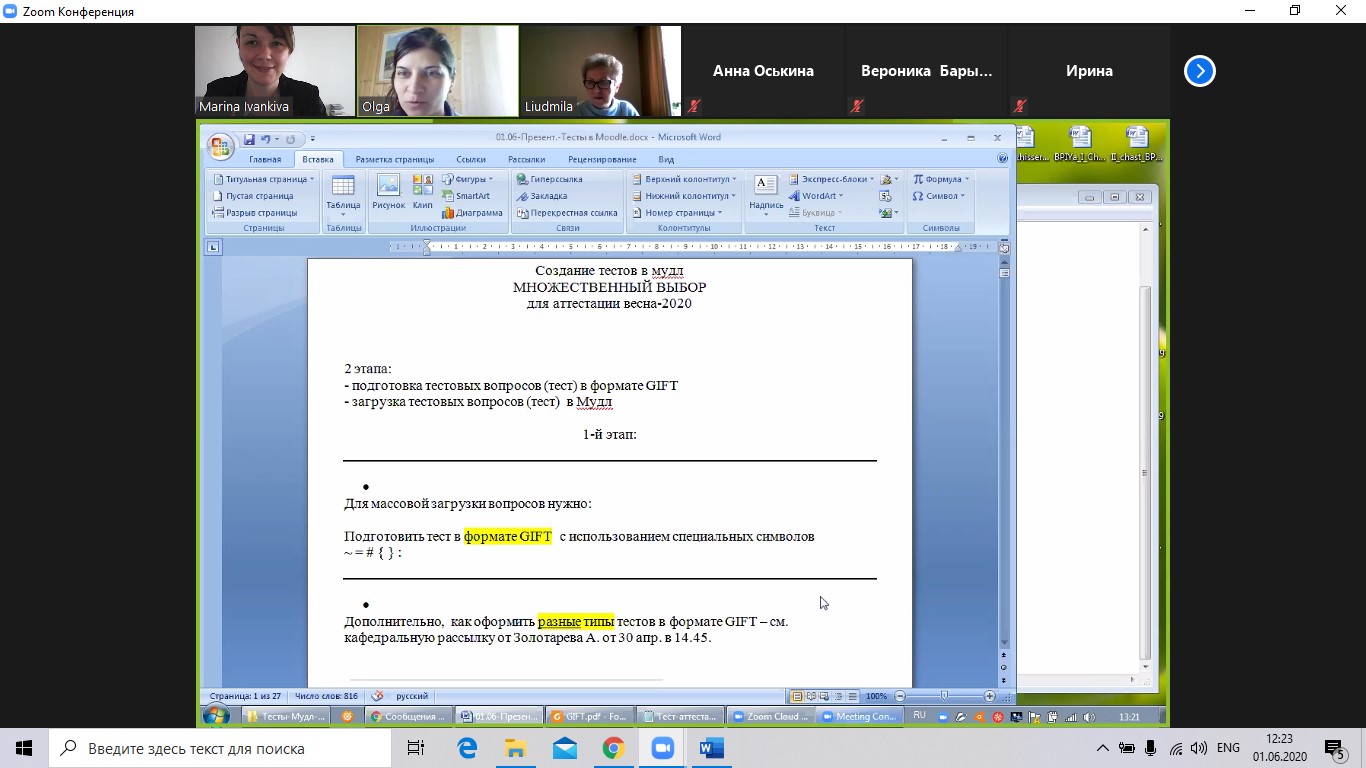Insert a table via Таблица button
The width and height of the screenshot is (1366, 768).
point(343,196)
